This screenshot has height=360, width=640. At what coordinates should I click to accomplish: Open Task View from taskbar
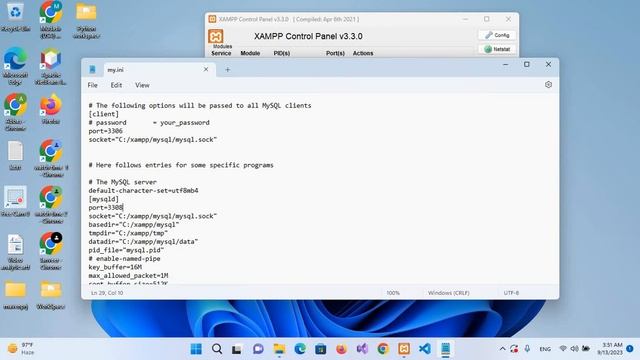point(237,349)
